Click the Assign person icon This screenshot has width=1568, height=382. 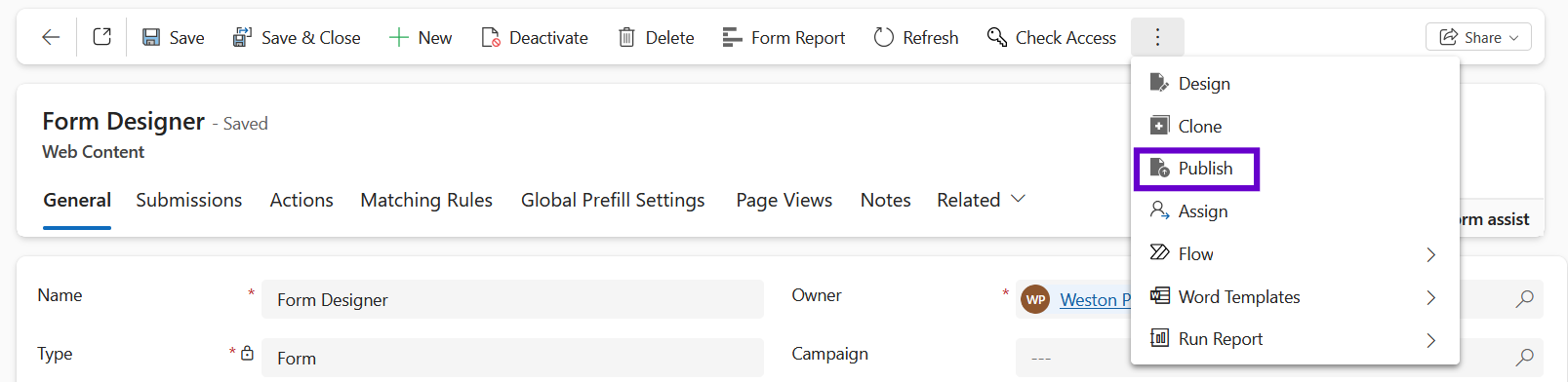click(1159, 210)
